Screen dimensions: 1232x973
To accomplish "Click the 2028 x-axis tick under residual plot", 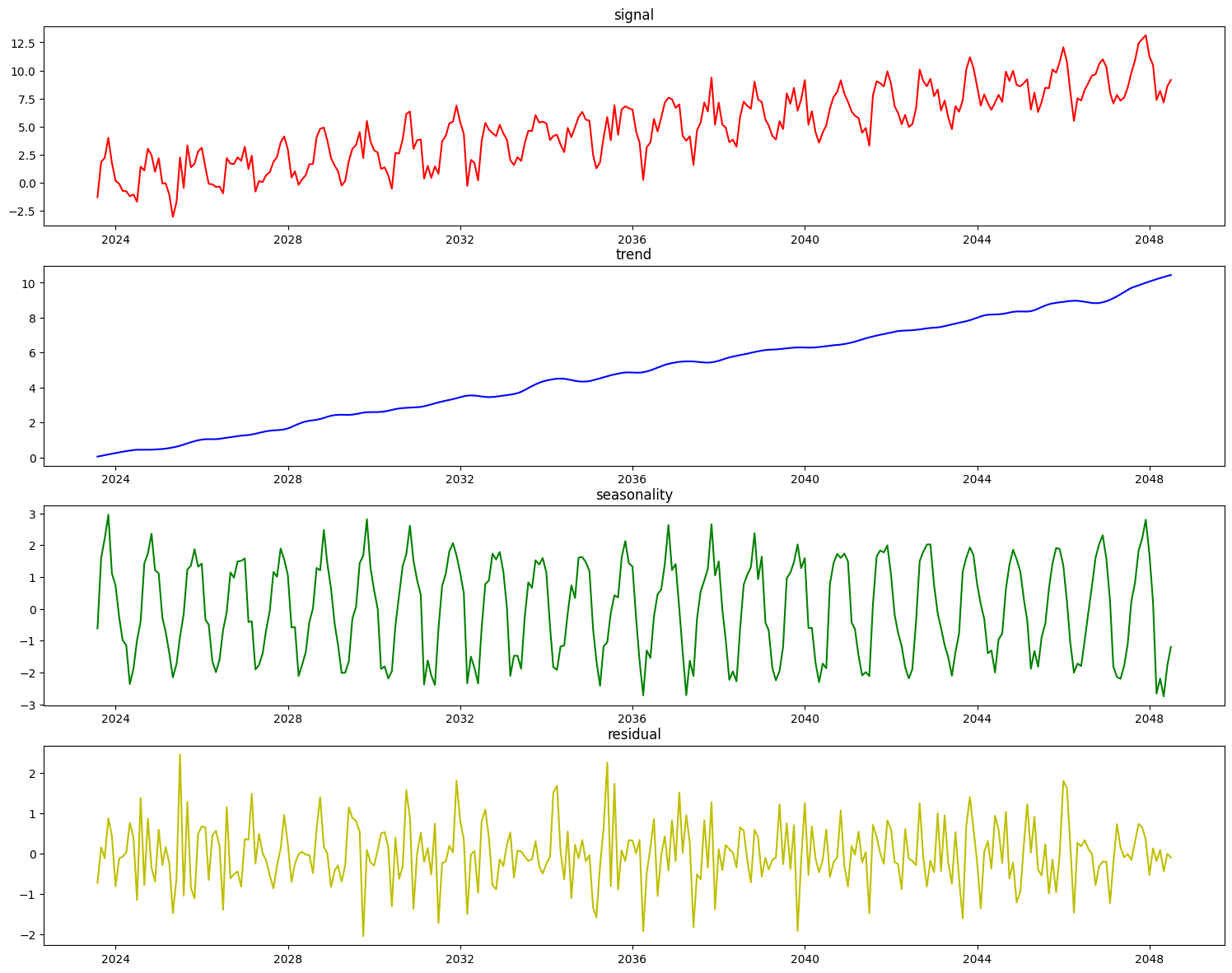I will click(287, 959).
